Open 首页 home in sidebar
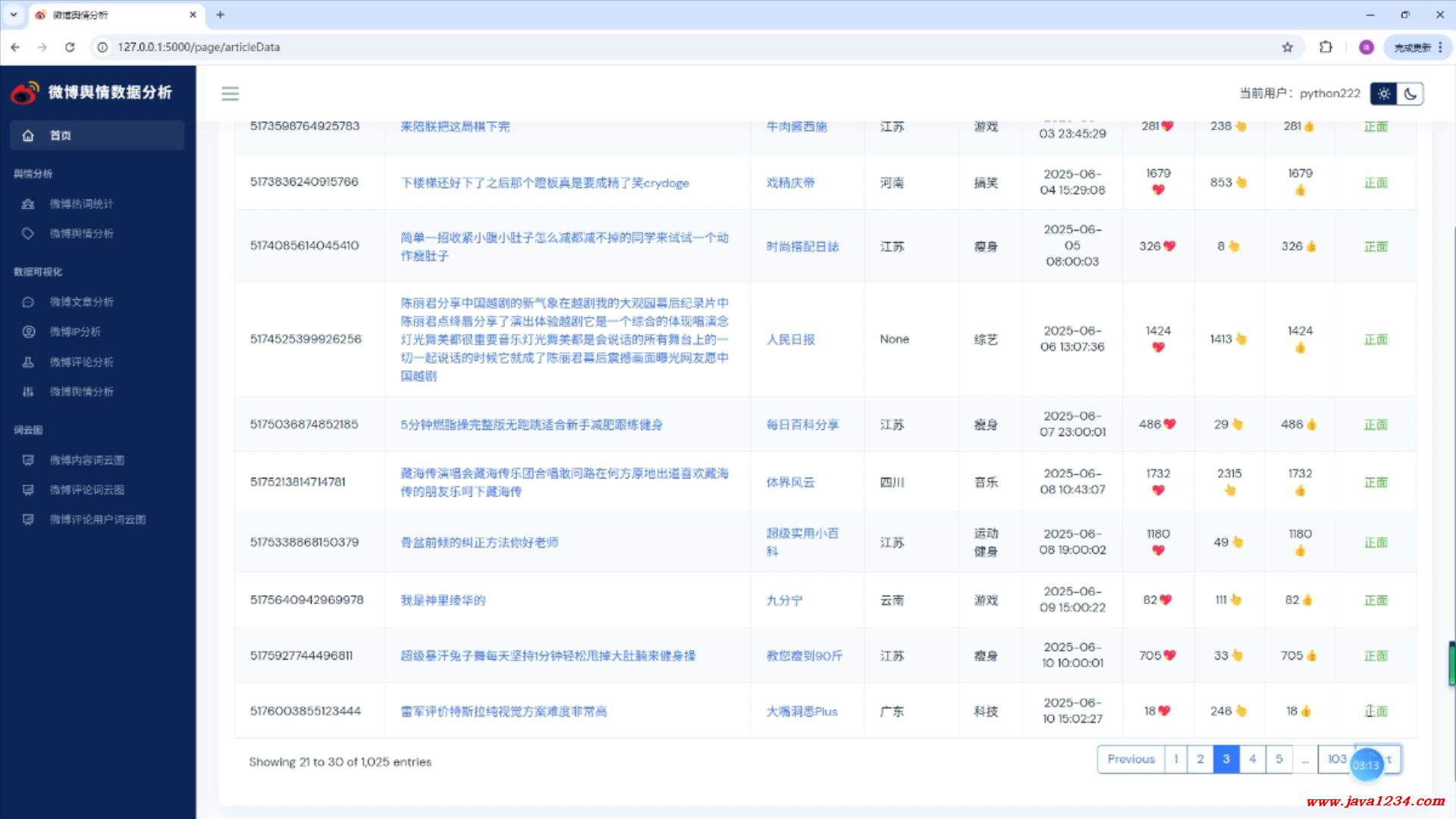Viewport: 1456px width, 819px height. (61, 136)
